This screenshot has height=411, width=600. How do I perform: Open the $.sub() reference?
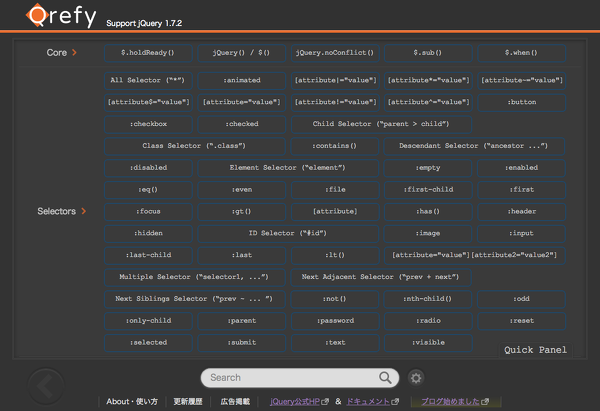click(428, 53)
